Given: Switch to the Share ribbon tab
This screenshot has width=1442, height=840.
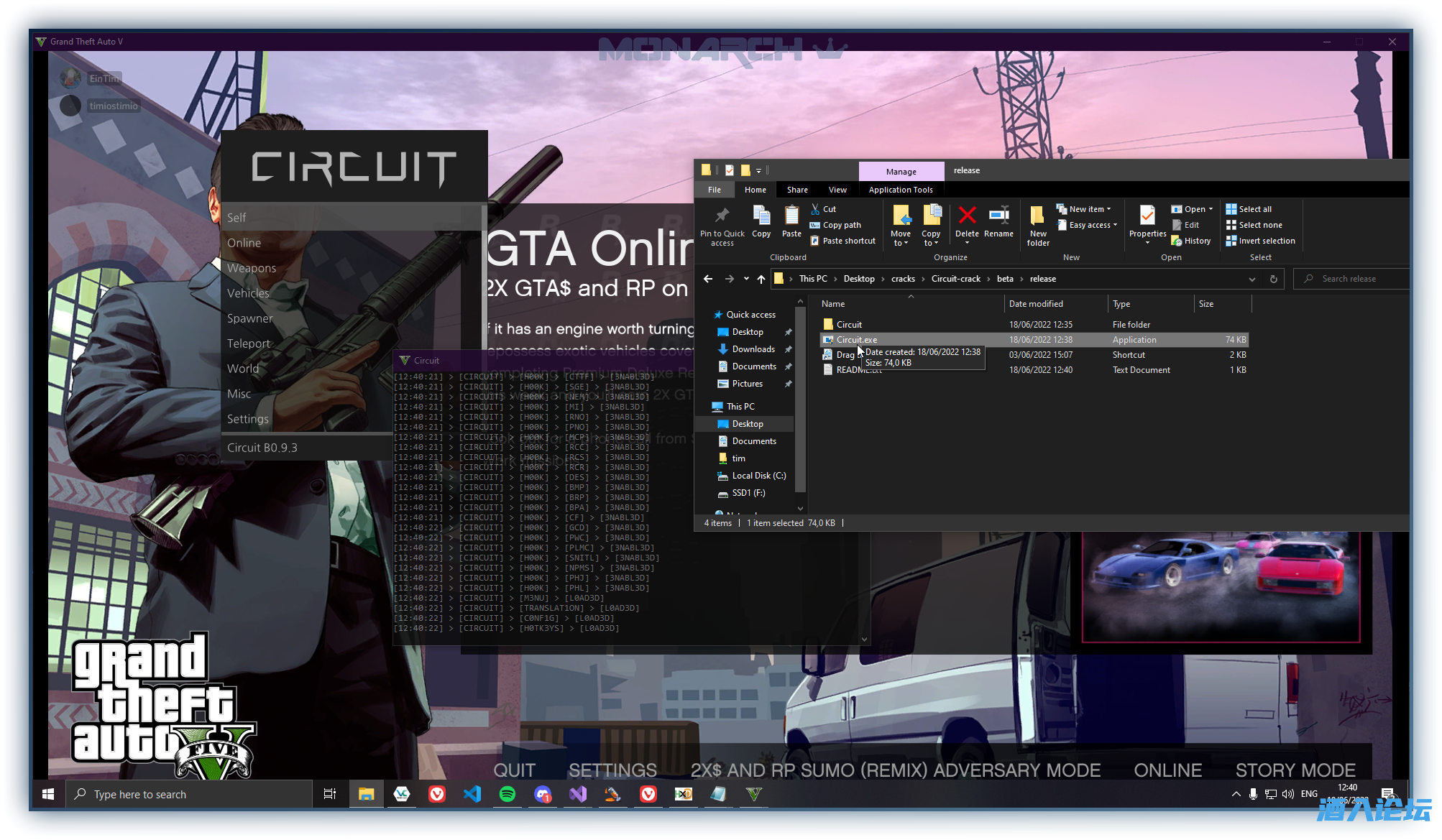Looking at the screenshot, I should [797, 190].
